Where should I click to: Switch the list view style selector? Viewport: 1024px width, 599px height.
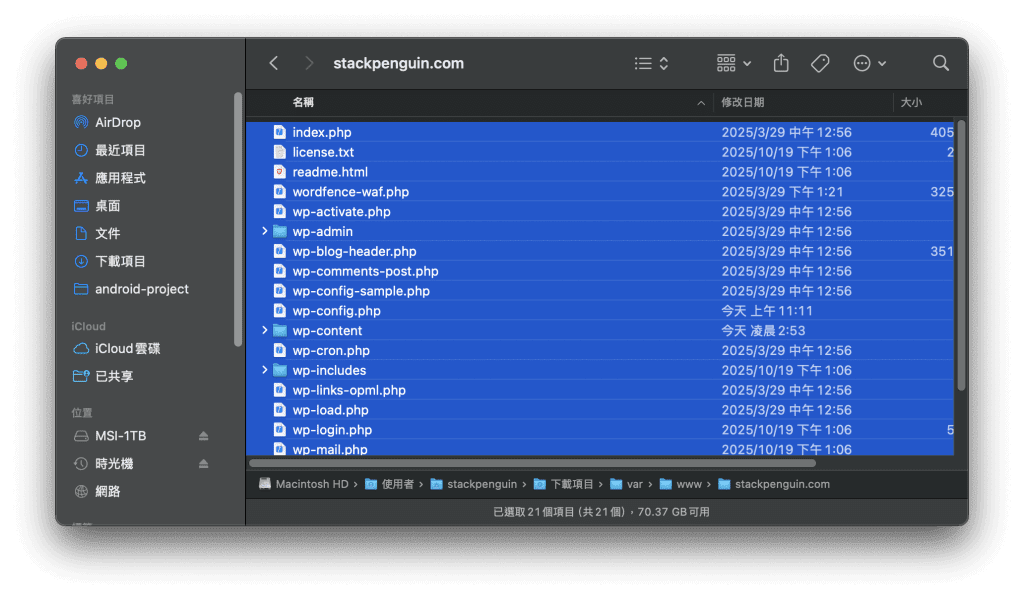pyautogui.click(x=651, y=63)
